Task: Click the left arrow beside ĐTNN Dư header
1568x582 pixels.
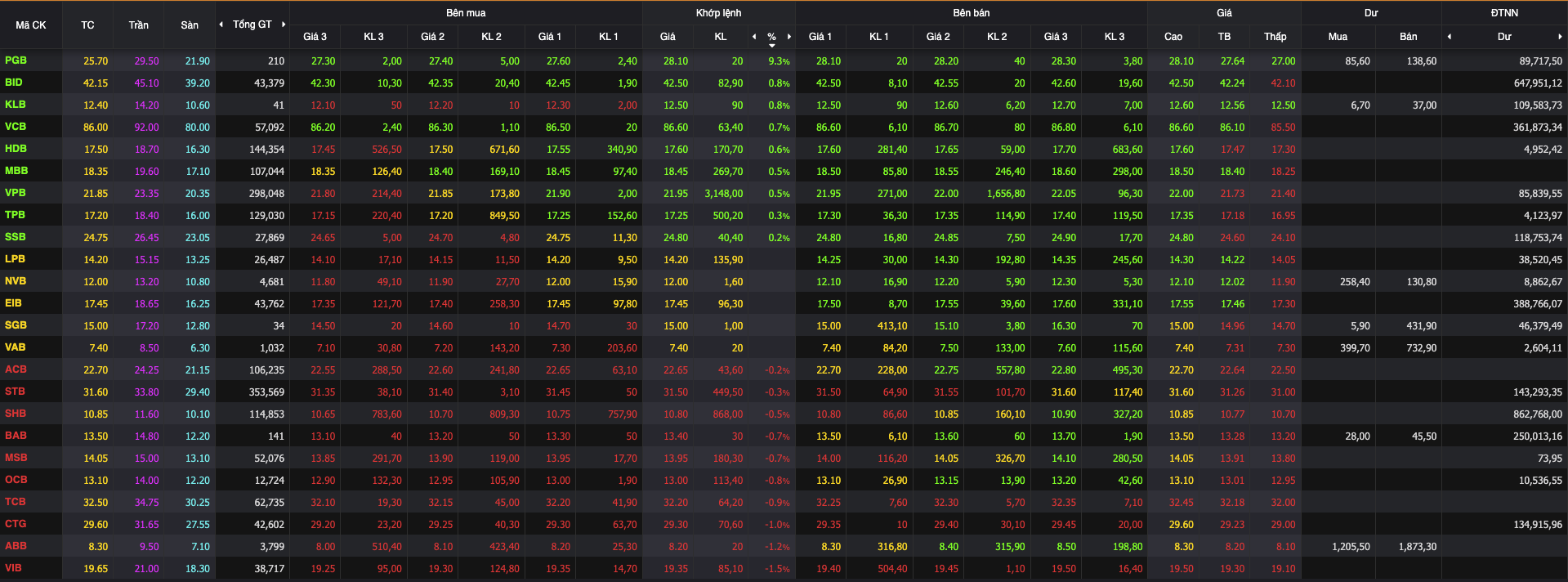Action: click(x=1450, y=37)
